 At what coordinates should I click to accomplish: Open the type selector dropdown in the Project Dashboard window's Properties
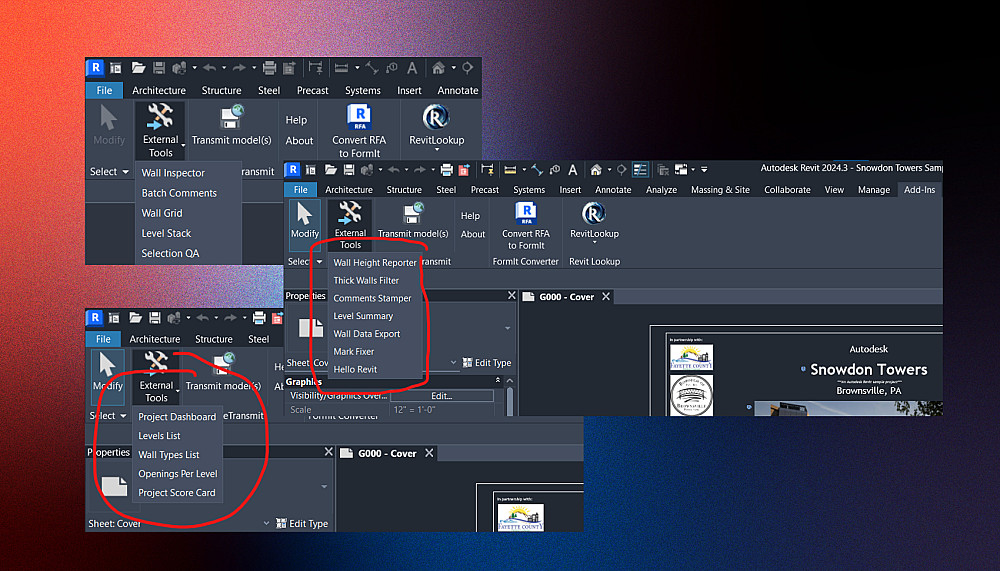(324, 486)
